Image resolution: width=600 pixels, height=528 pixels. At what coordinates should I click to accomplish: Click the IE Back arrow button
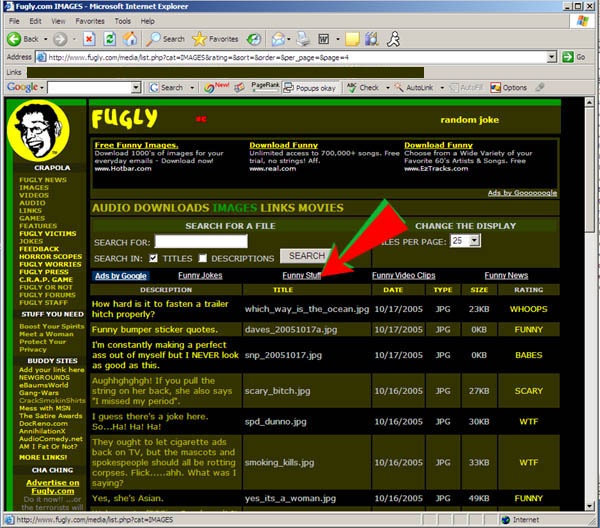coord(23,39)
